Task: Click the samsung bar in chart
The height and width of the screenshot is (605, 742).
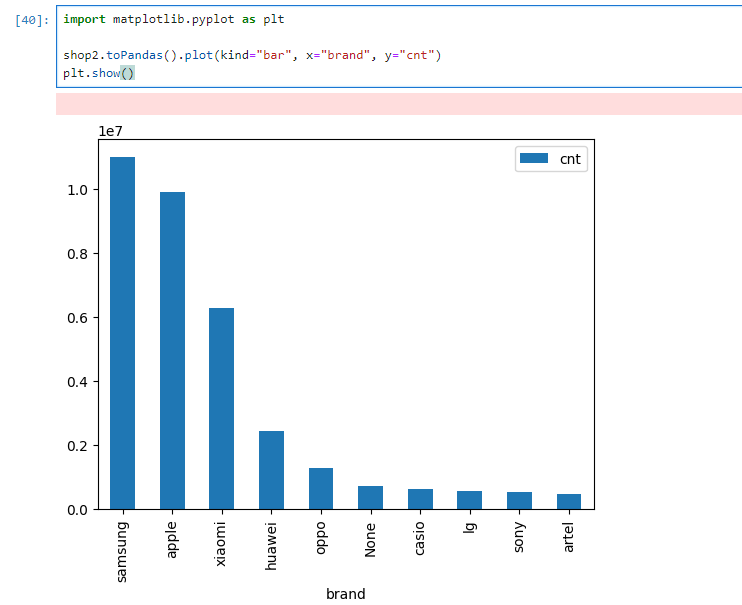Action: (123, 333)
